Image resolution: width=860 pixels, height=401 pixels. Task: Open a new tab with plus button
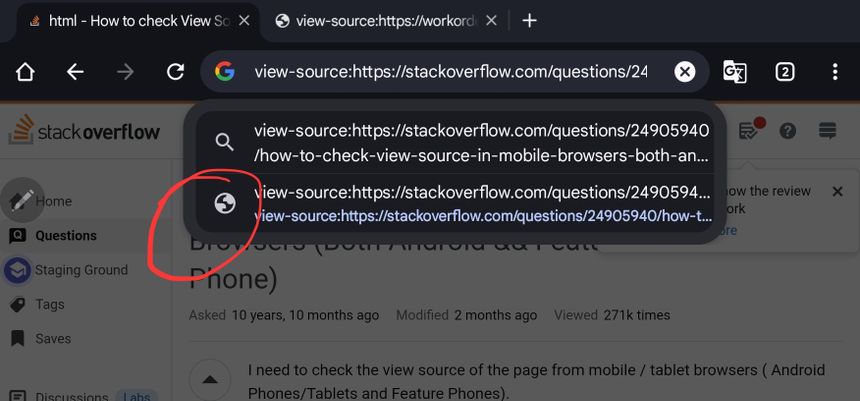[530, 21]
